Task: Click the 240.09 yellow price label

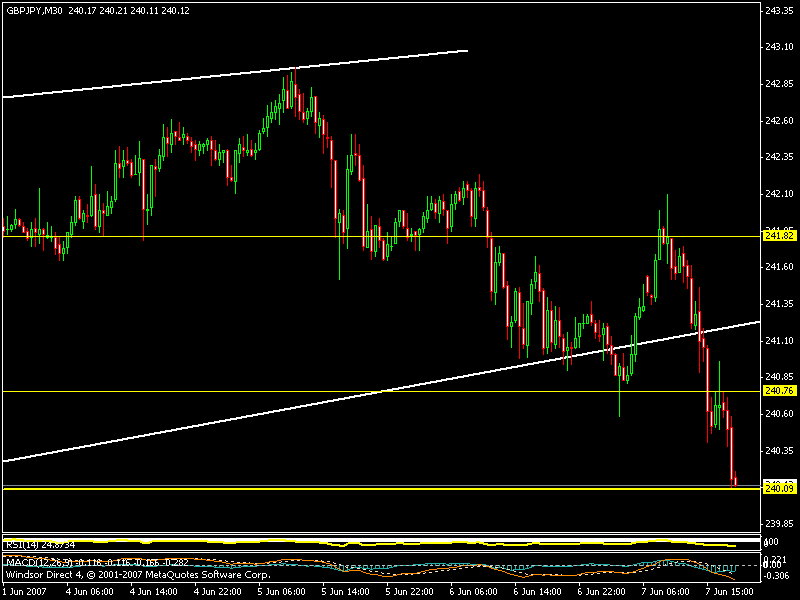Action: point(778,489)
